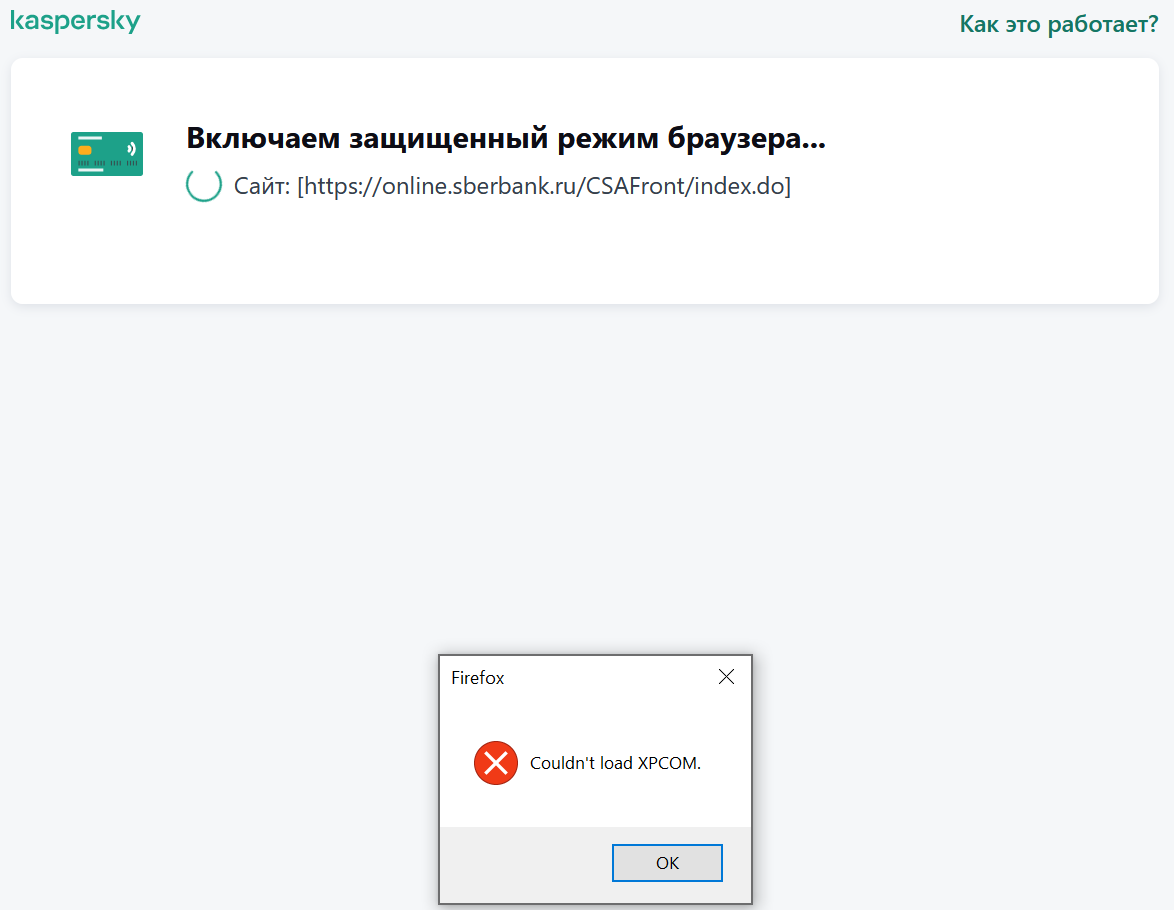The width and height of the screenshot is (1174, 910).
Task: Click the Kaspersky logo
Action: (75, 21)
